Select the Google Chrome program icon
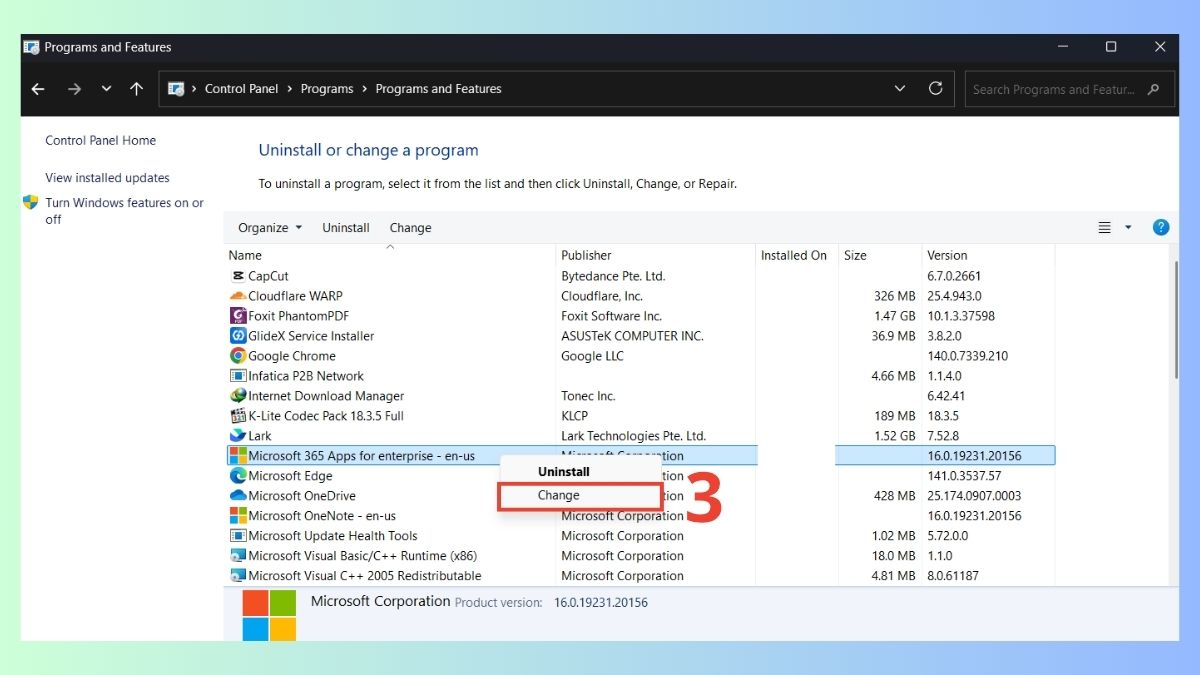This screenshot has width=1200, height=675. click(238, 355)
